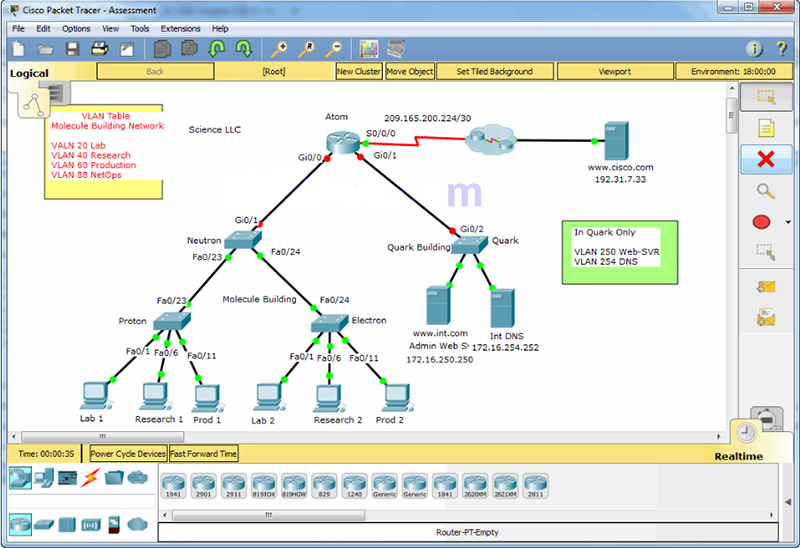Image resolution: width=800 pixels, height=548 pixels.
Task: Switch to Realtime mode tab
Action: [738, 456]
